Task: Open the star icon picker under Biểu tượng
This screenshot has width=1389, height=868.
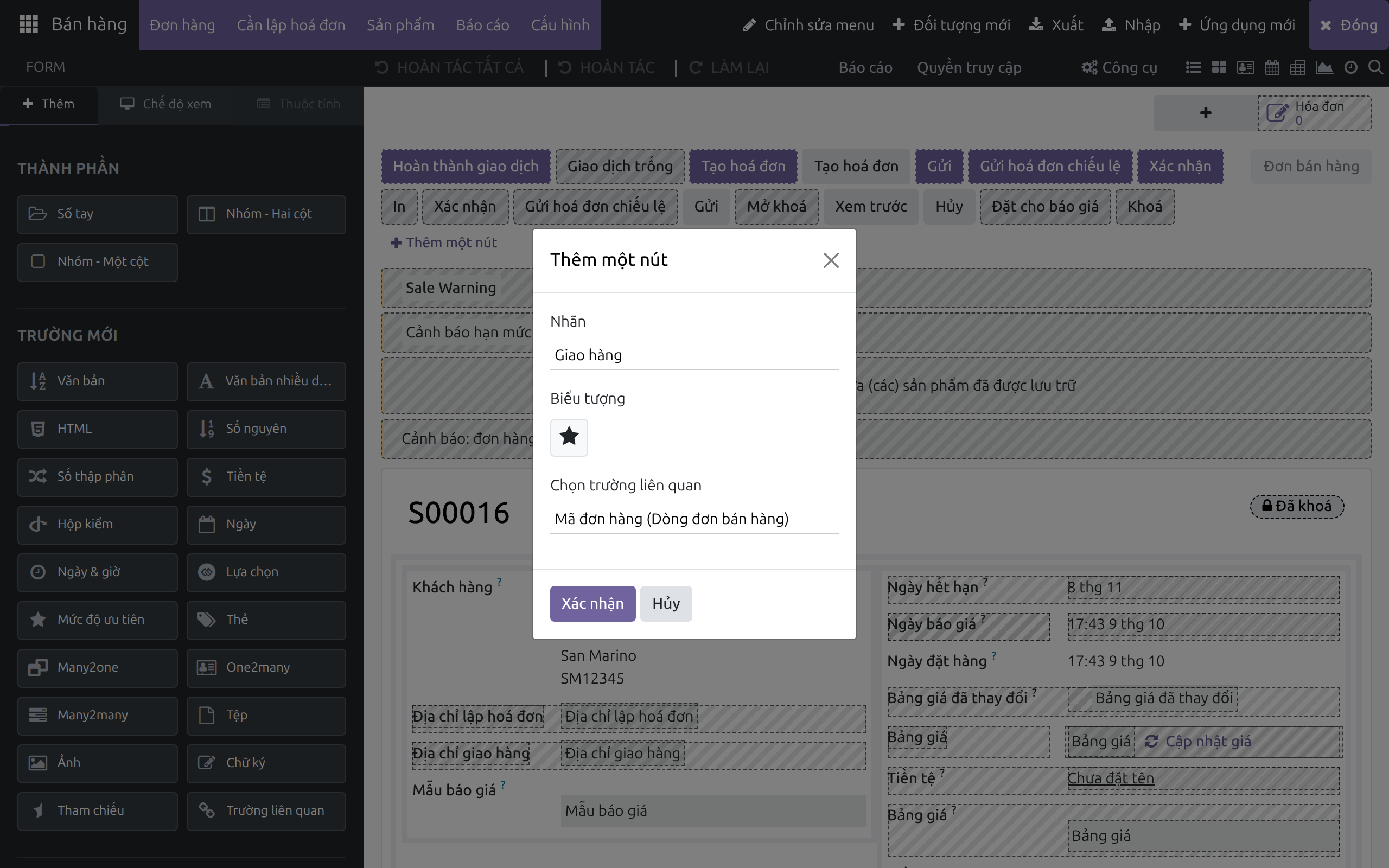Action: pyautogui.click(x=569, y=437)
